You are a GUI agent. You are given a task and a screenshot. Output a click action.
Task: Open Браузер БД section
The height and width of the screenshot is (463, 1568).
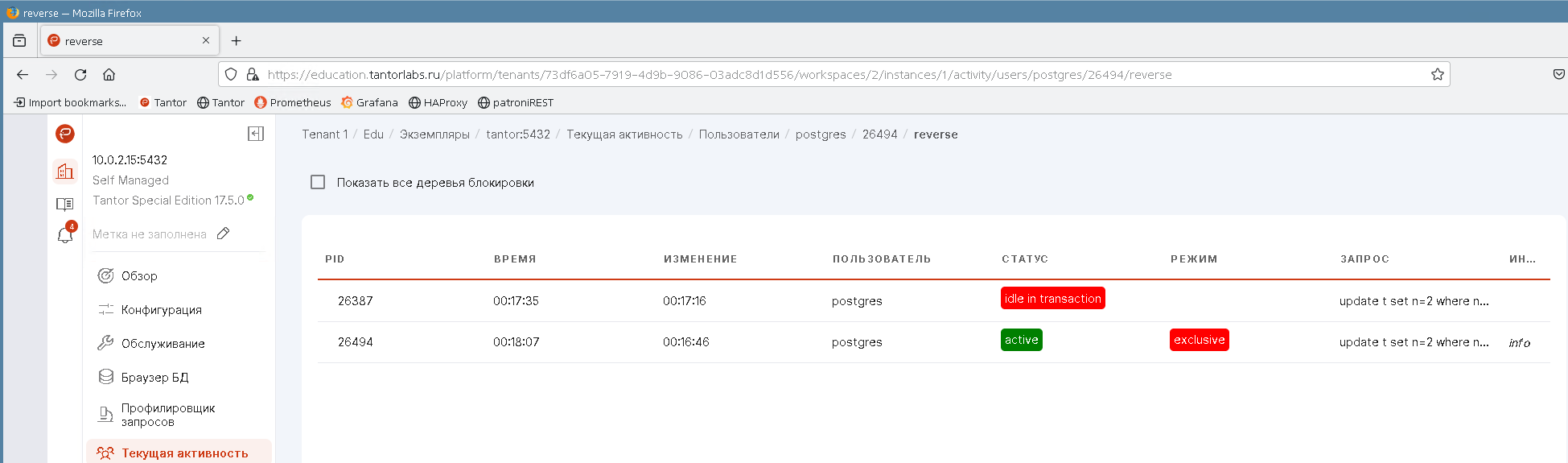154,378
